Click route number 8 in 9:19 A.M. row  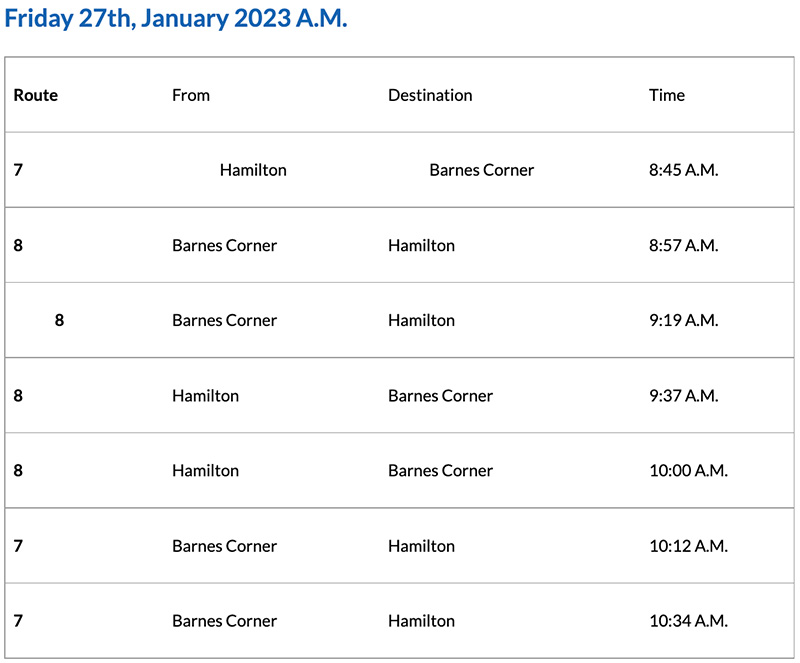(x=59, y=320)
